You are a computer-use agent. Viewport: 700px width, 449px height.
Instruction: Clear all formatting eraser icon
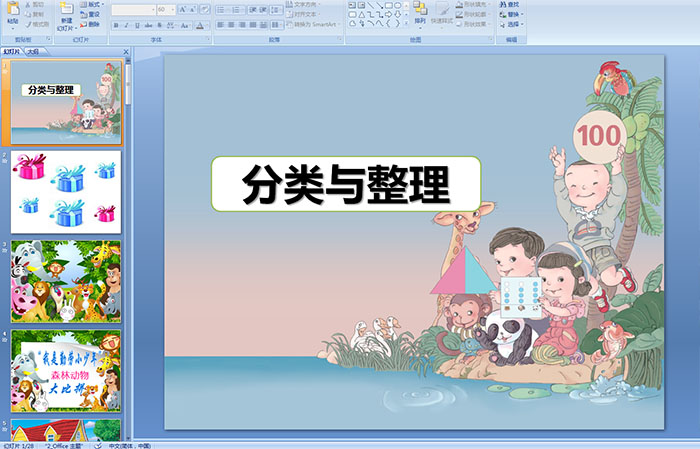(205, 9)
